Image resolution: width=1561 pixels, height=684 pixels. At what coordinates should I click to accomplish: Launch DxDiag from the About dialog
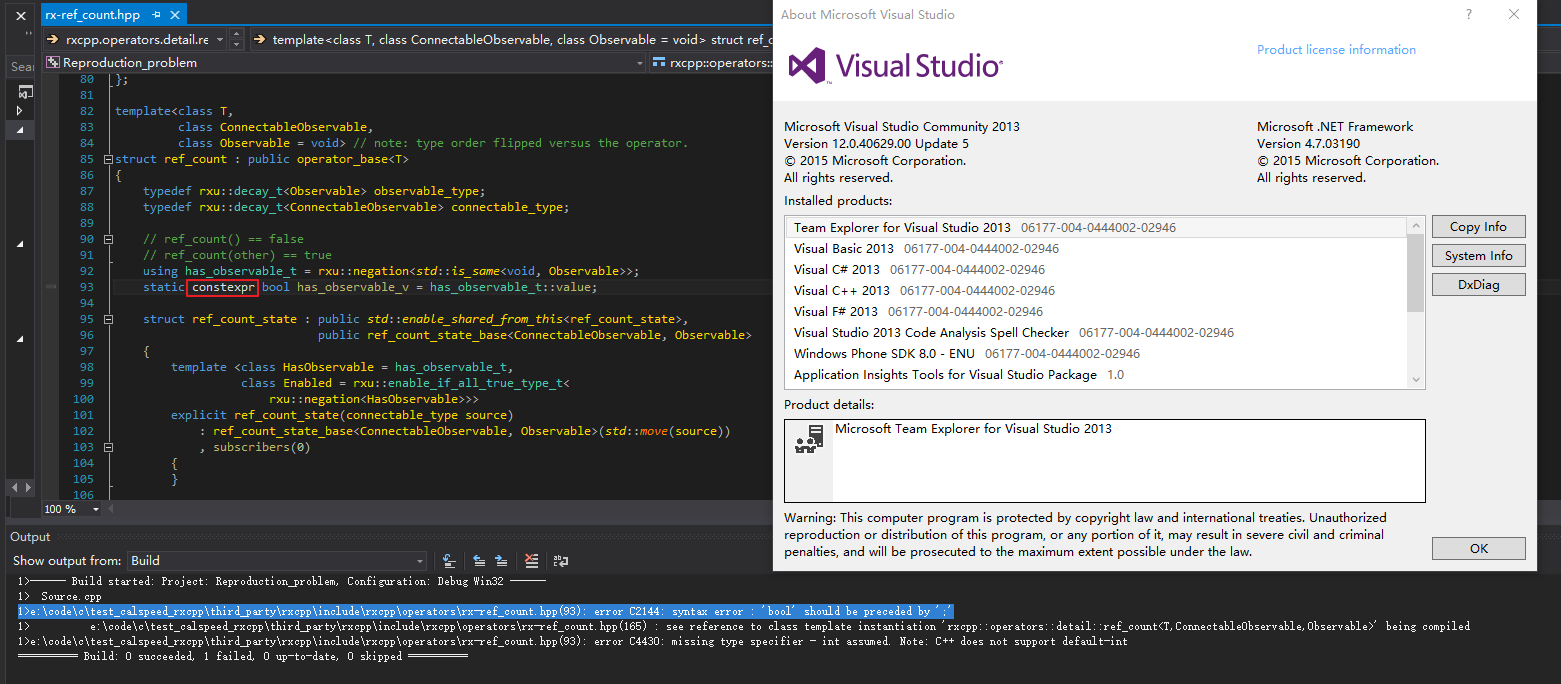[1478, 285]
